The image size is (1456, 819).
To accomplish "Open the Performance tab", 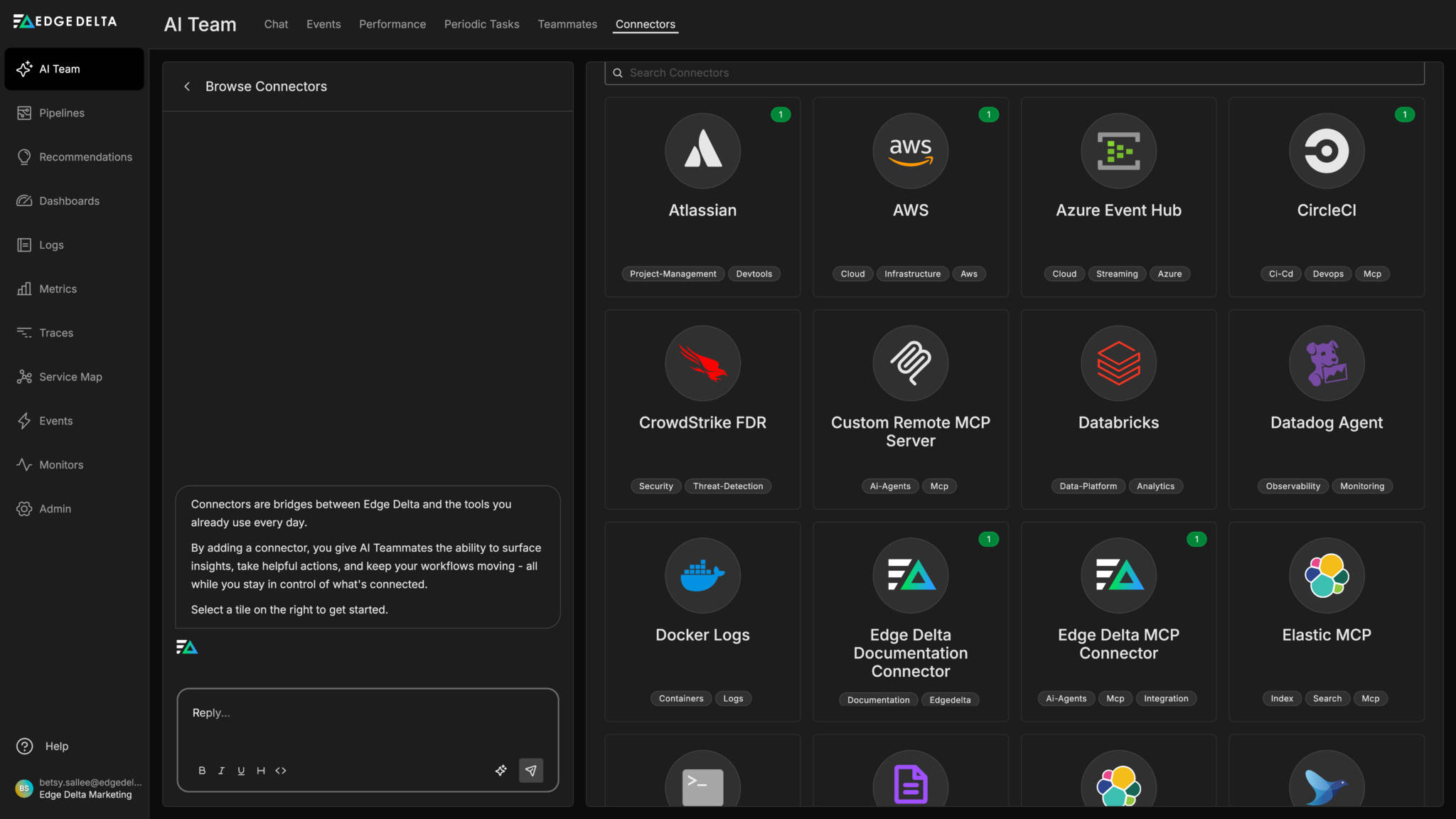I will pos(392,23).
